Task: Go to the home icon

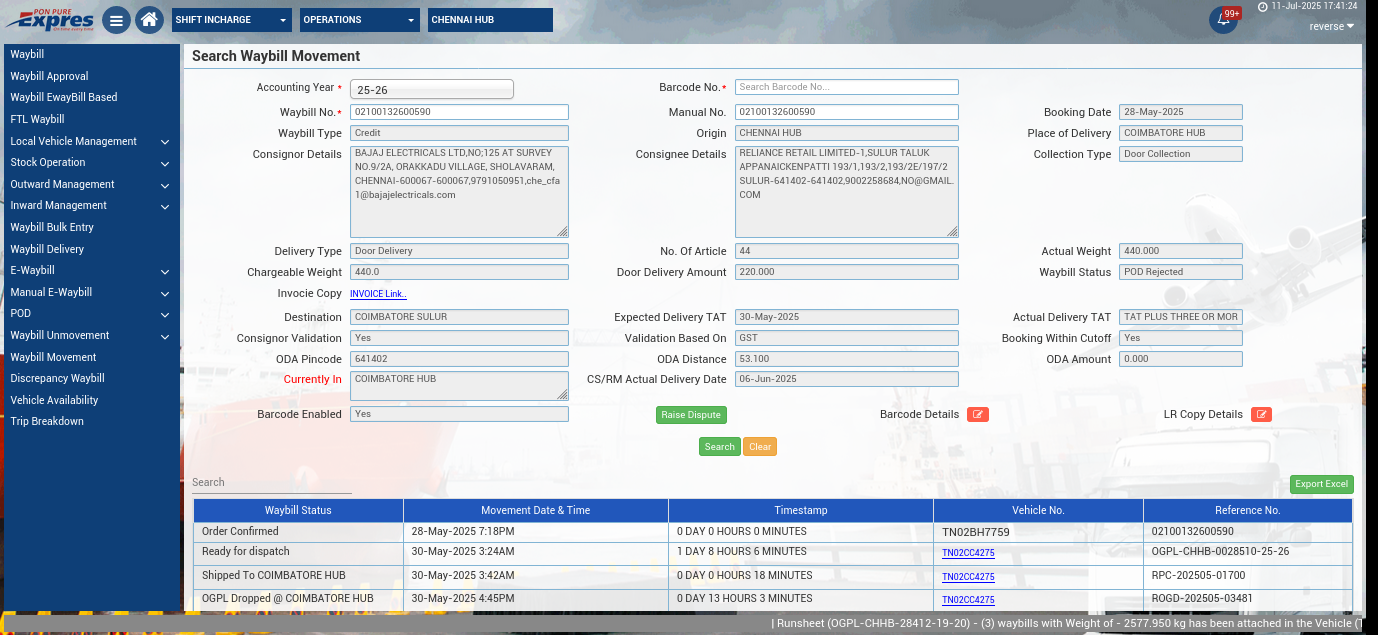Action: click(149, 20)
